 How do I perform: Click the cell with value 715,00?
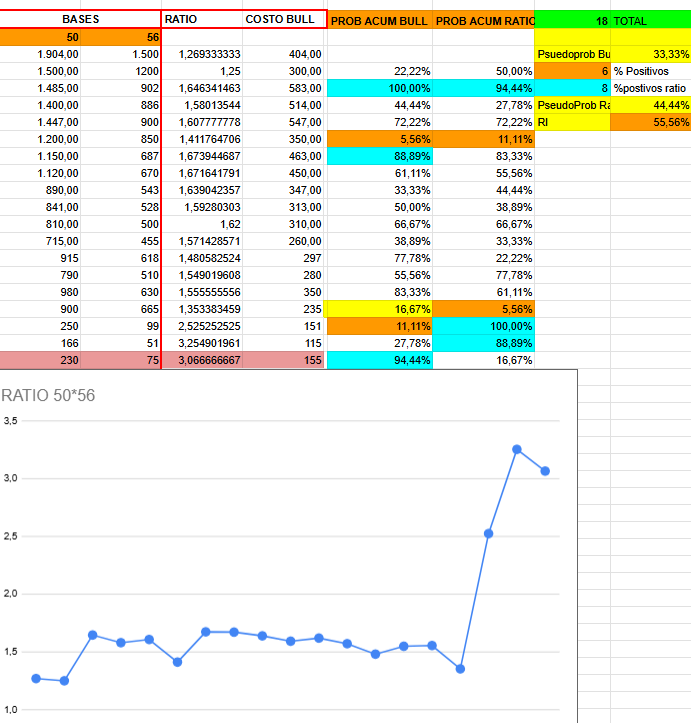click(40, 241)
